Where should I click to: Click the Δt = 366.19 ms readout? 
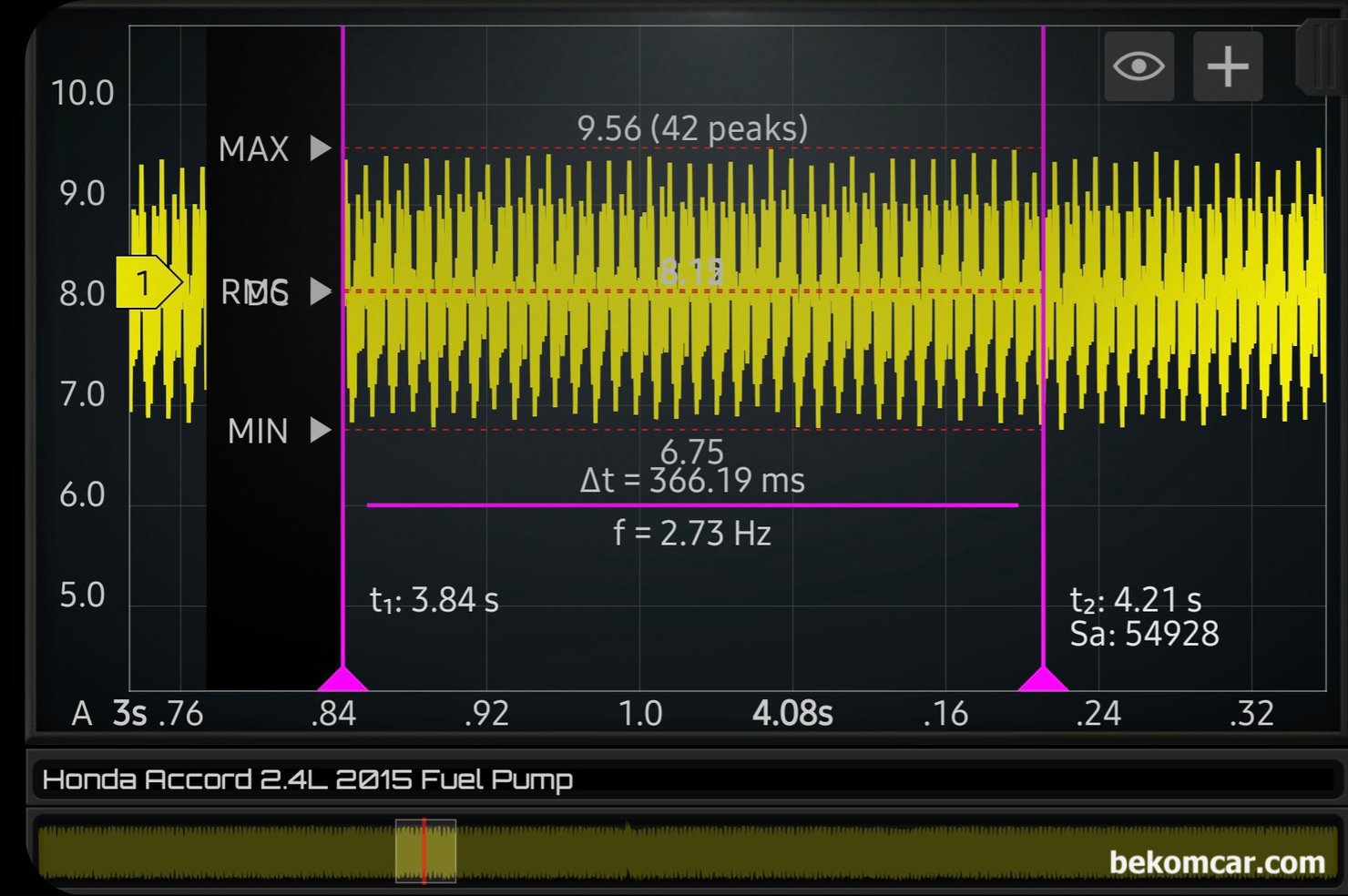(692, 480)
